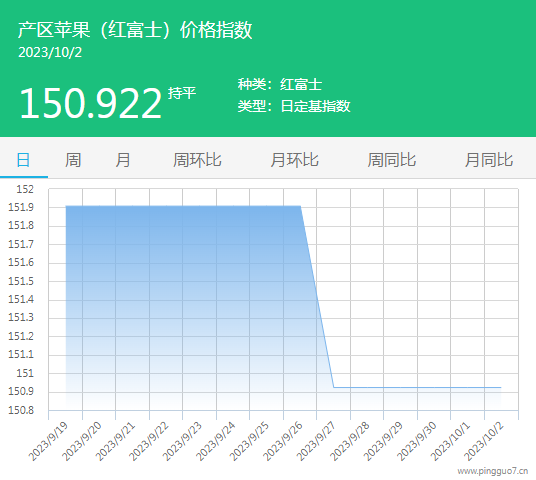Open the 周同比 tab
The image size is (536, 480).
pos(392,160)
